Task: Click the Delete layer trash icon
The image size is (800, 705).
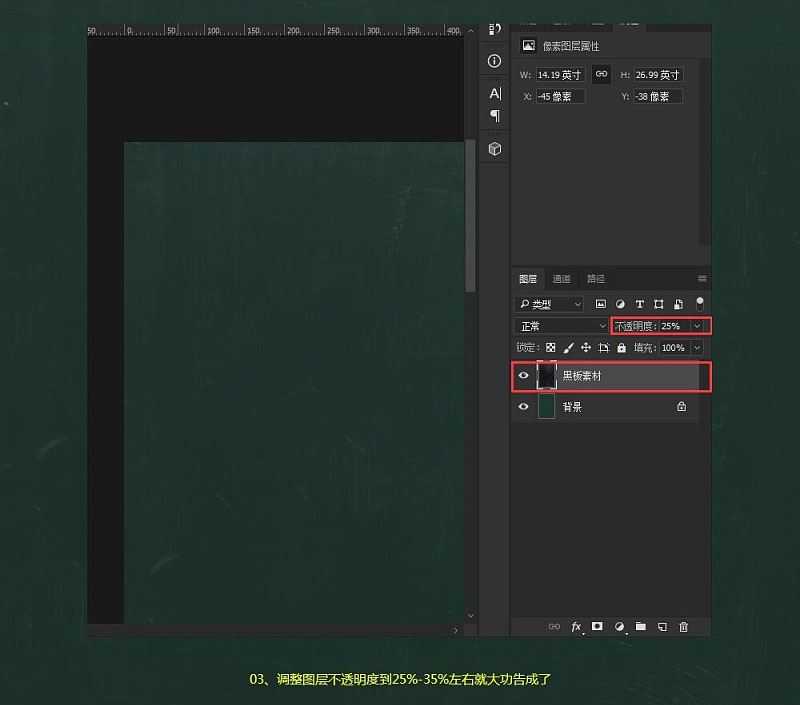Action: 684,627
